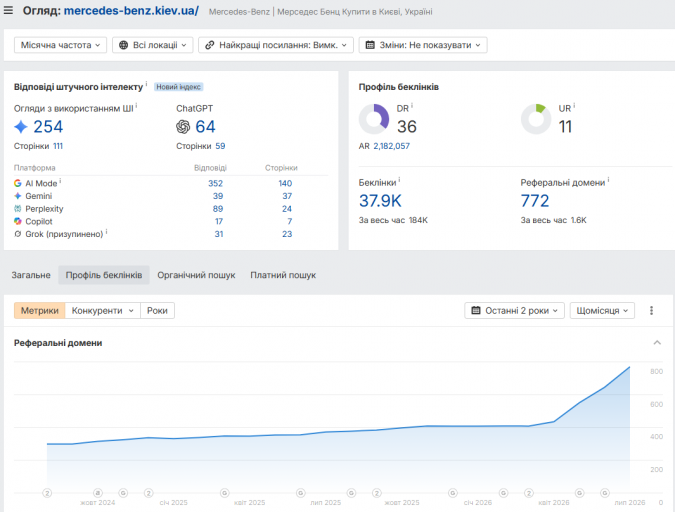
Task: Collapse the Реферальні домени chart section
Action: tap(657, 343)
